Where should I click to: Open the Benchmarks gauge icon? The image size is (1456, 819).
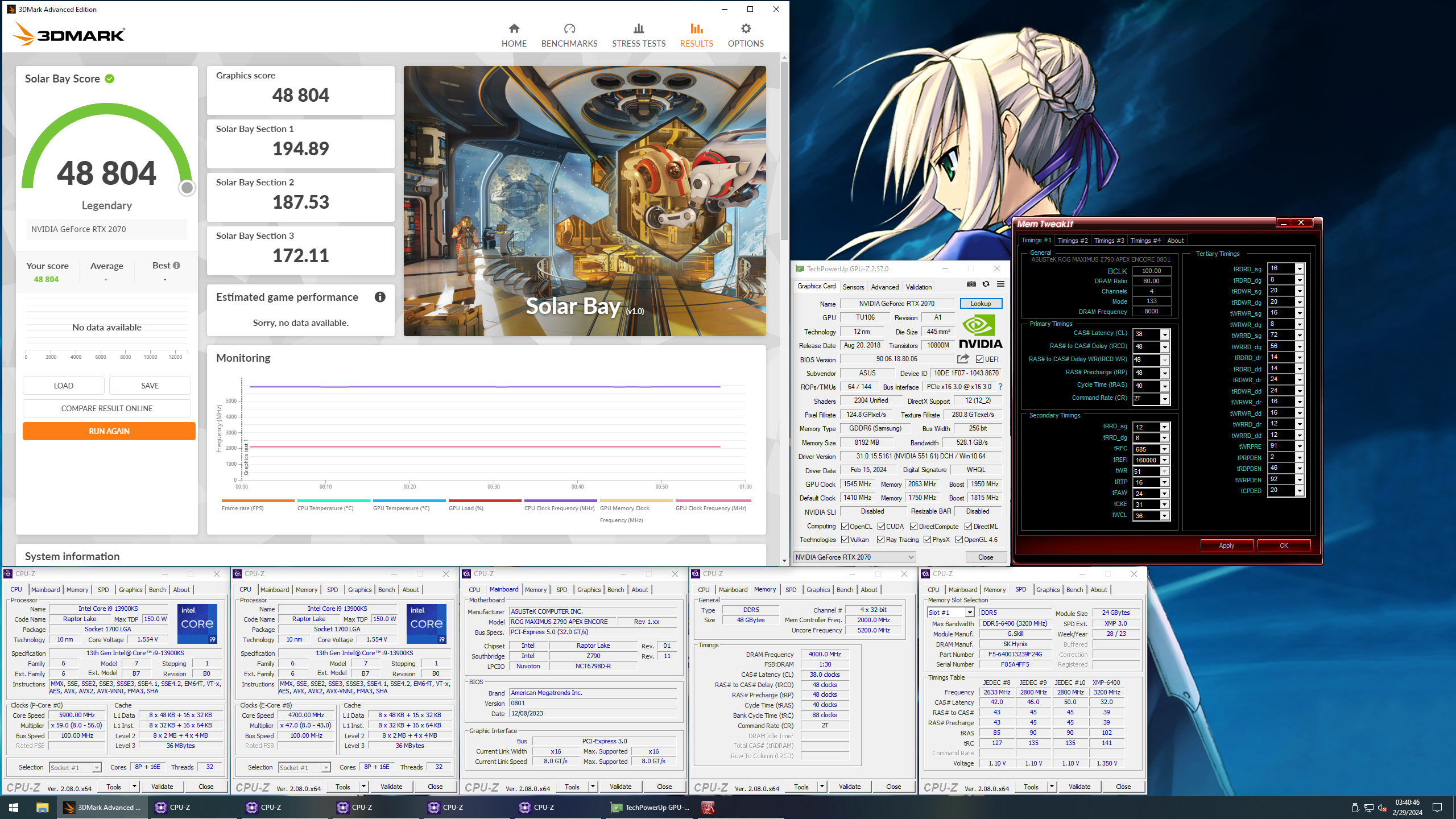[x=569, y=28]
